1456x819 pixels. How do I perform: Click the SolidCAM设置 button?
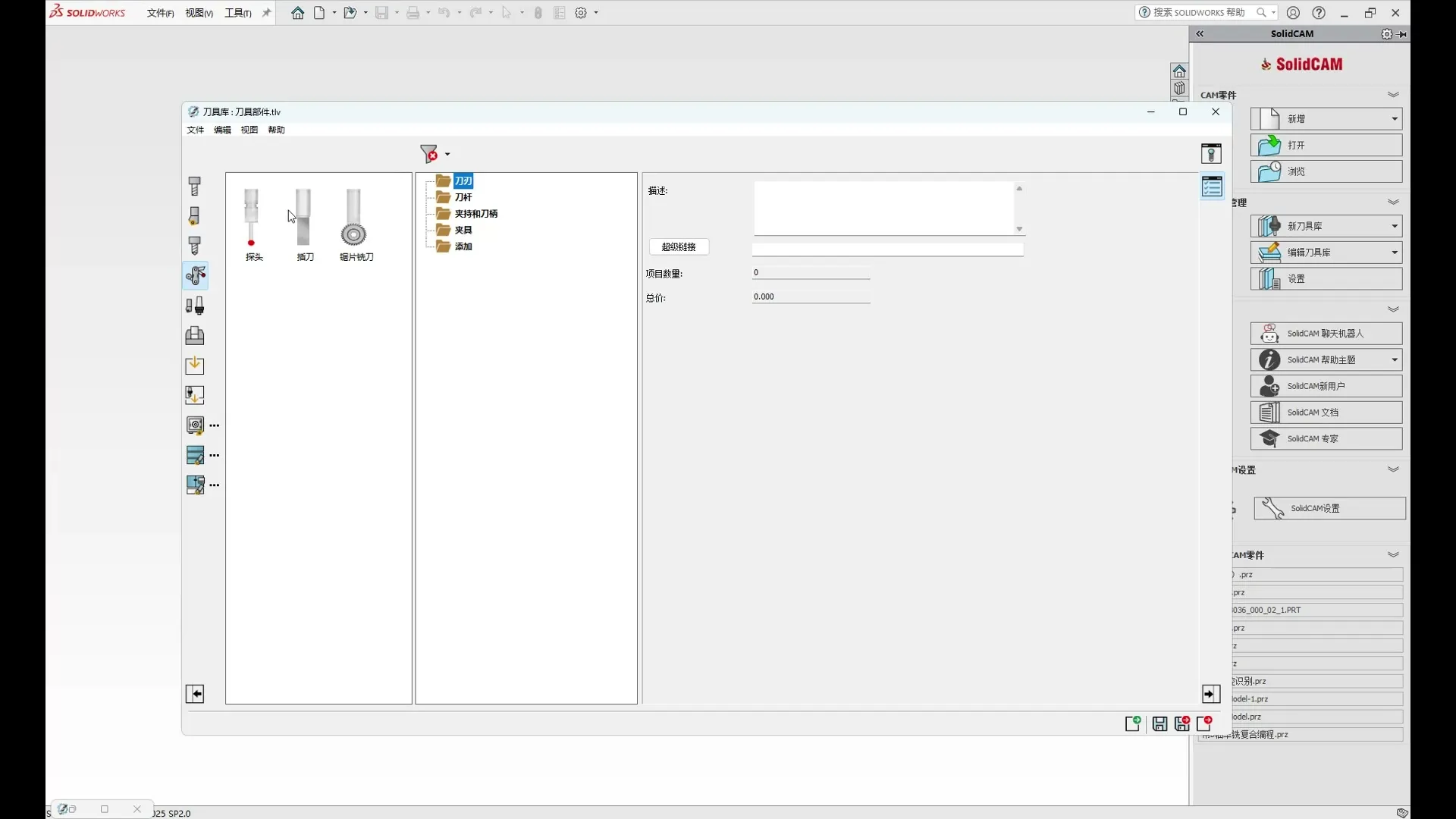[x=1329, y=508]
